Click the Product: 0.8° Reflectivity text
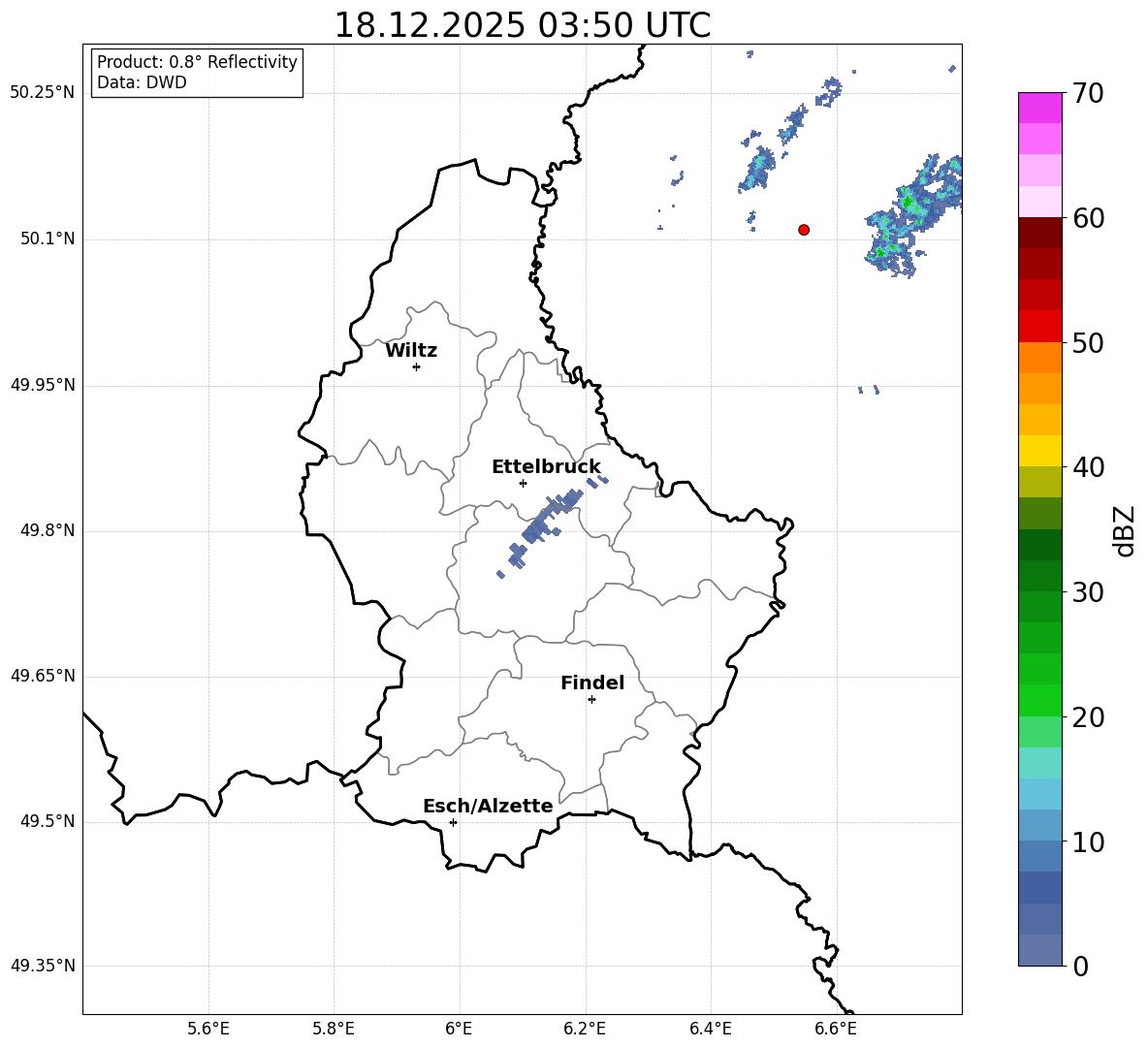The width and height of the screenshot is (1148, 1048). 197,62
